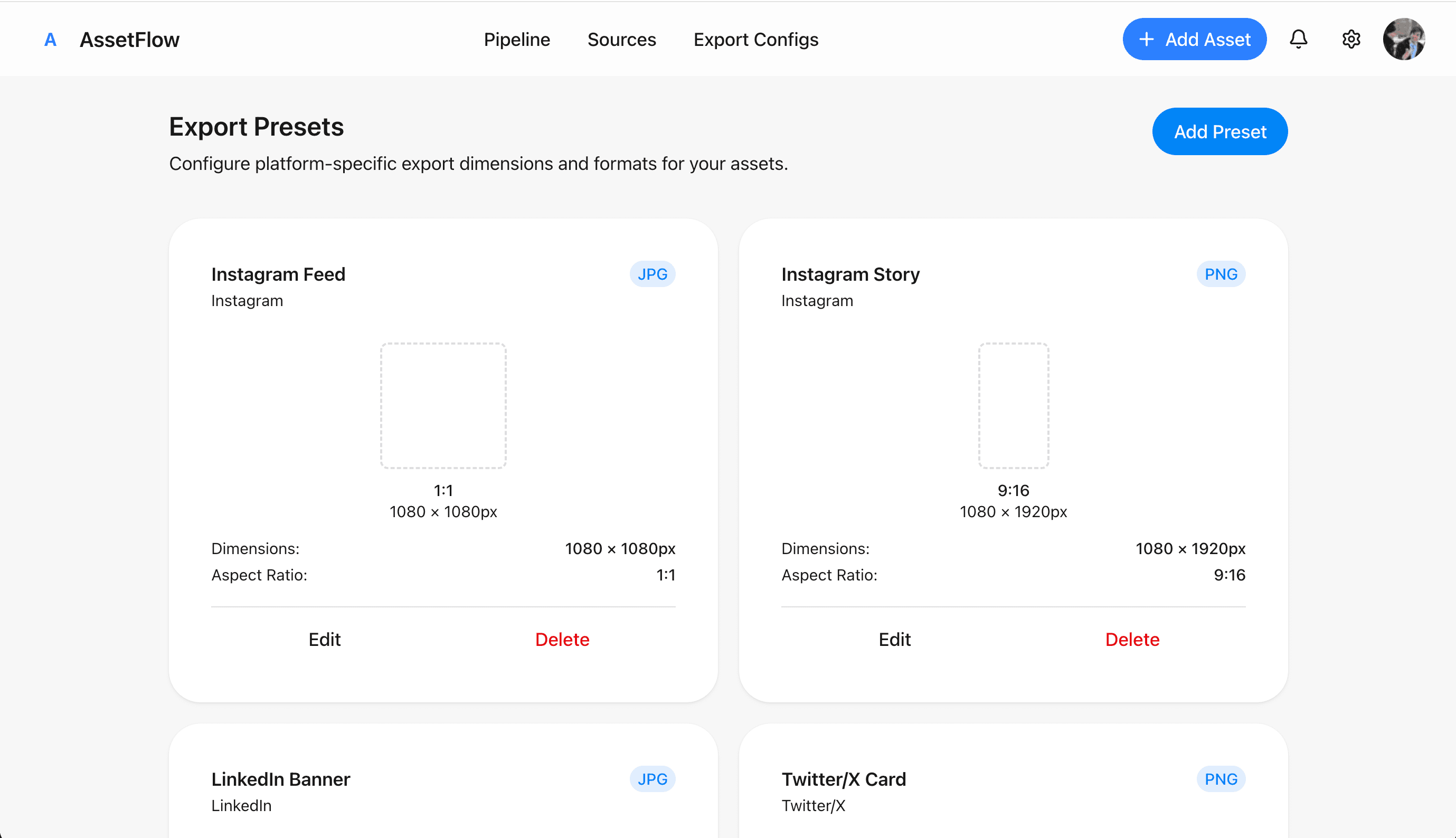Screen dimensions: 1456x838
Task: Click the AssetFlow logo icon
Action: tap(51, 40)
